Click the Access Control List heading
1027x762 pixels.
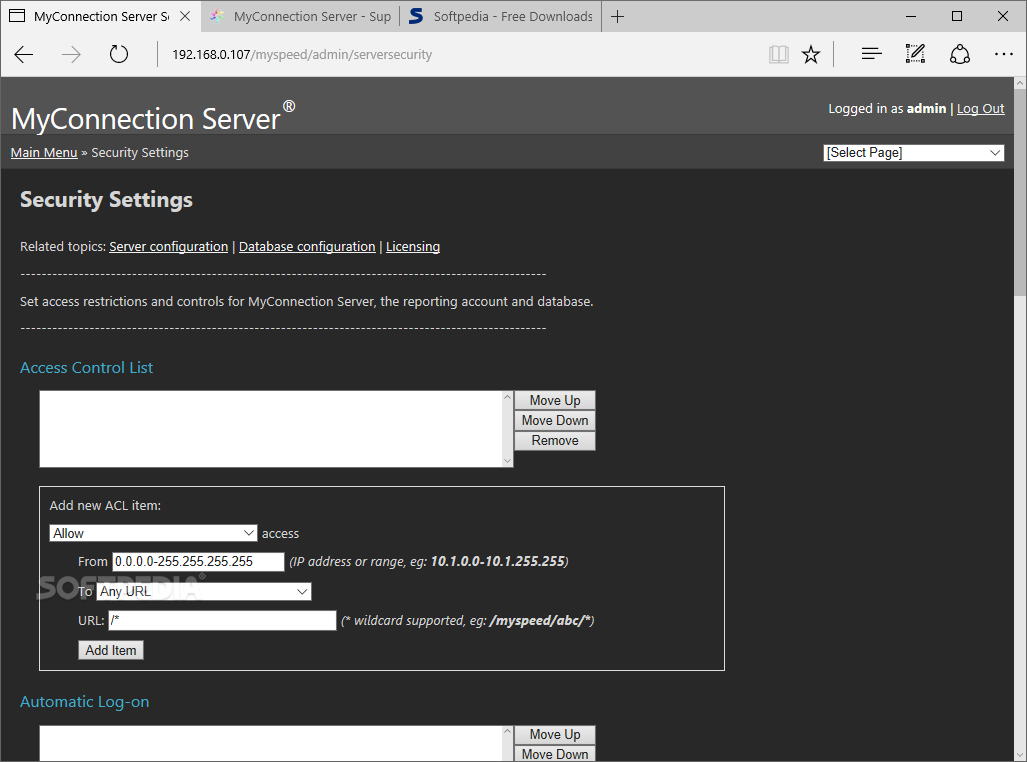(86, 368)
